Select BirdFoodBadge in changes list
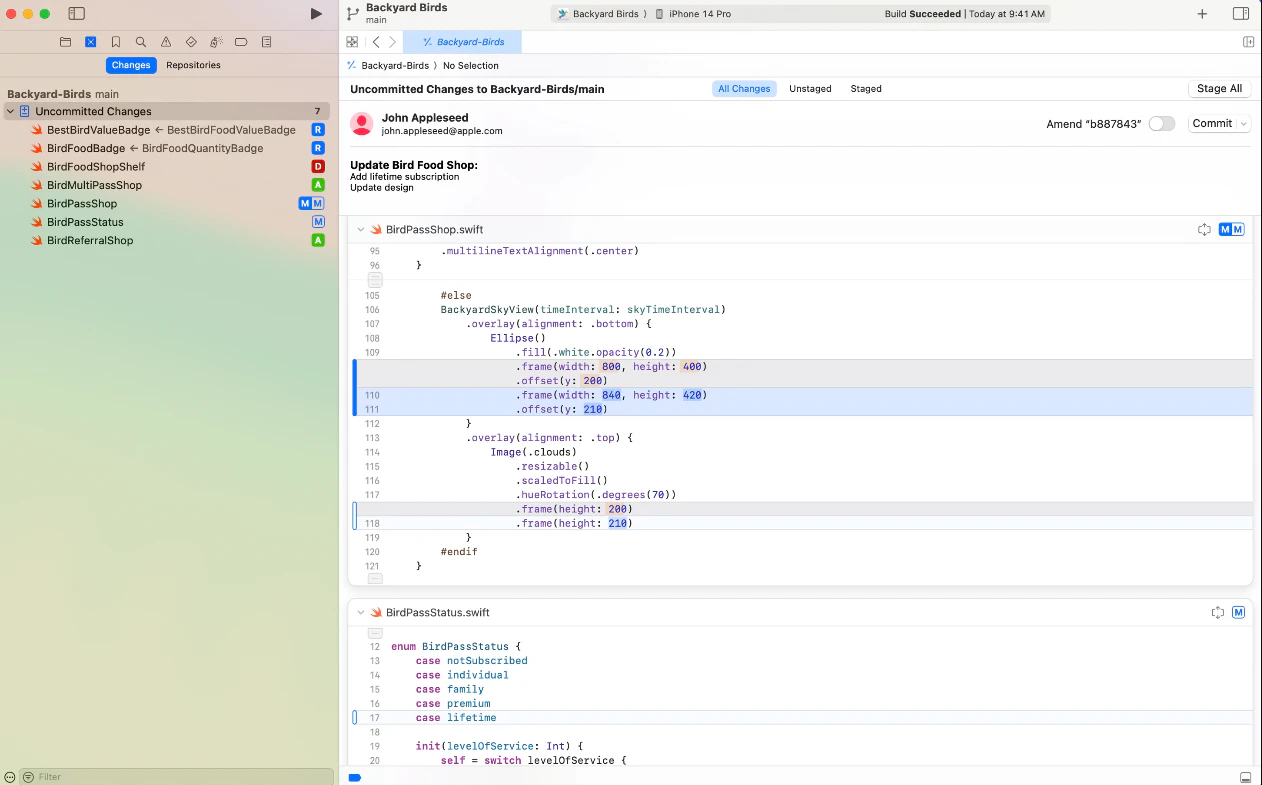1262x785 pixels. [x=86, y=148]
